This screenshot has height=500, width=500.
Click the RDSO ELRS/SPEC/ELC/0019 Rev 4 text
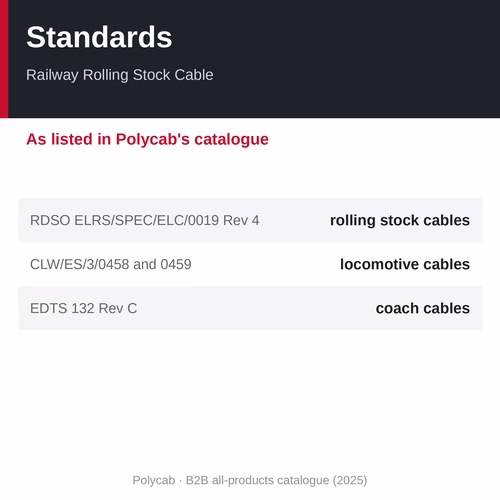(144, 220)
